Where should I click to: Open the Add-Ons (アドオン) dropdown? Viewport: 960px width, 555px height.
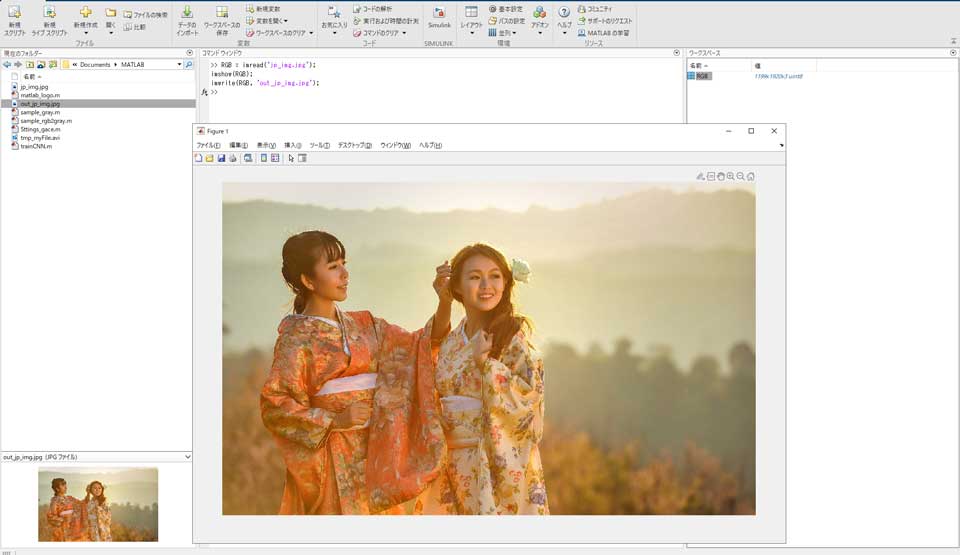point(540,33)
